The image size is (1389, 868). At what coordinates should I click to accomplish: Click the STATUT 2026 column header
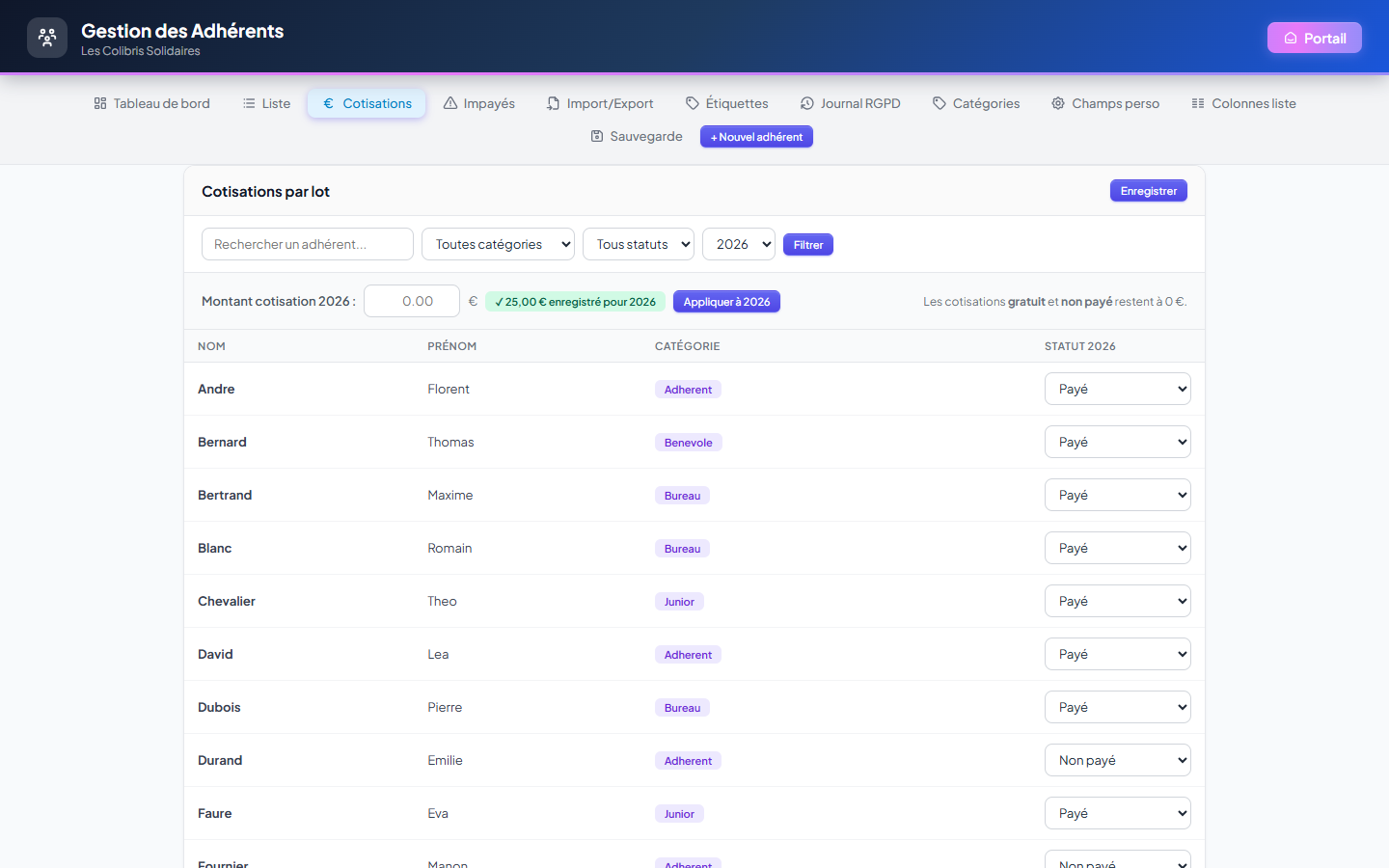click(x=1080, y=346)
